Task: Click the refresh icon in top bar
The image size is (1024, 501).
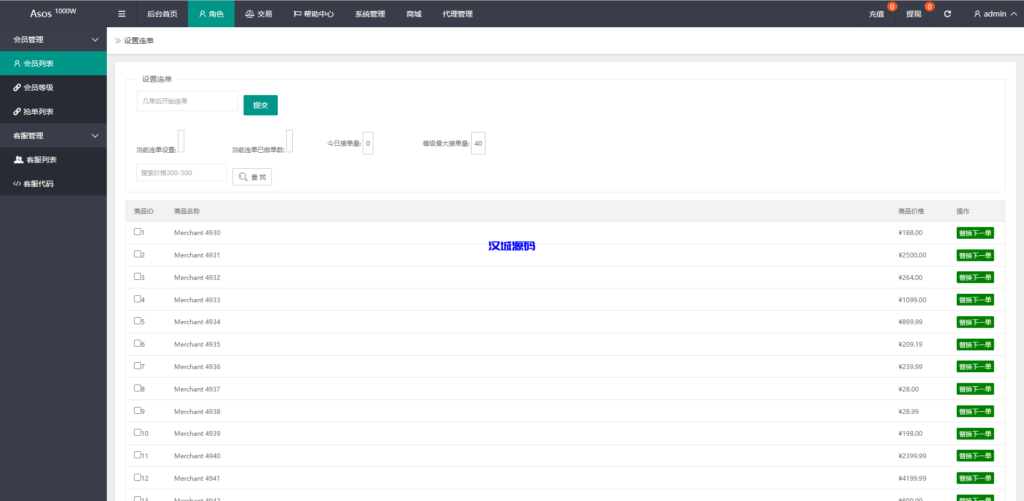Action: click(x=947, y=14)
